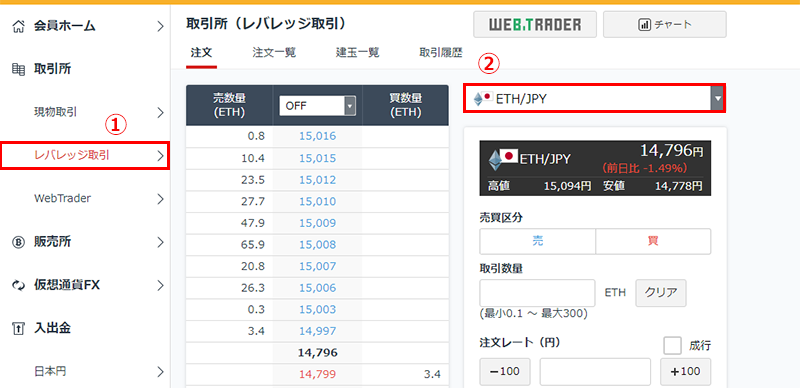This screenshot has height=388, width=800.
Task: Open the チャート button
Action: 665,25
